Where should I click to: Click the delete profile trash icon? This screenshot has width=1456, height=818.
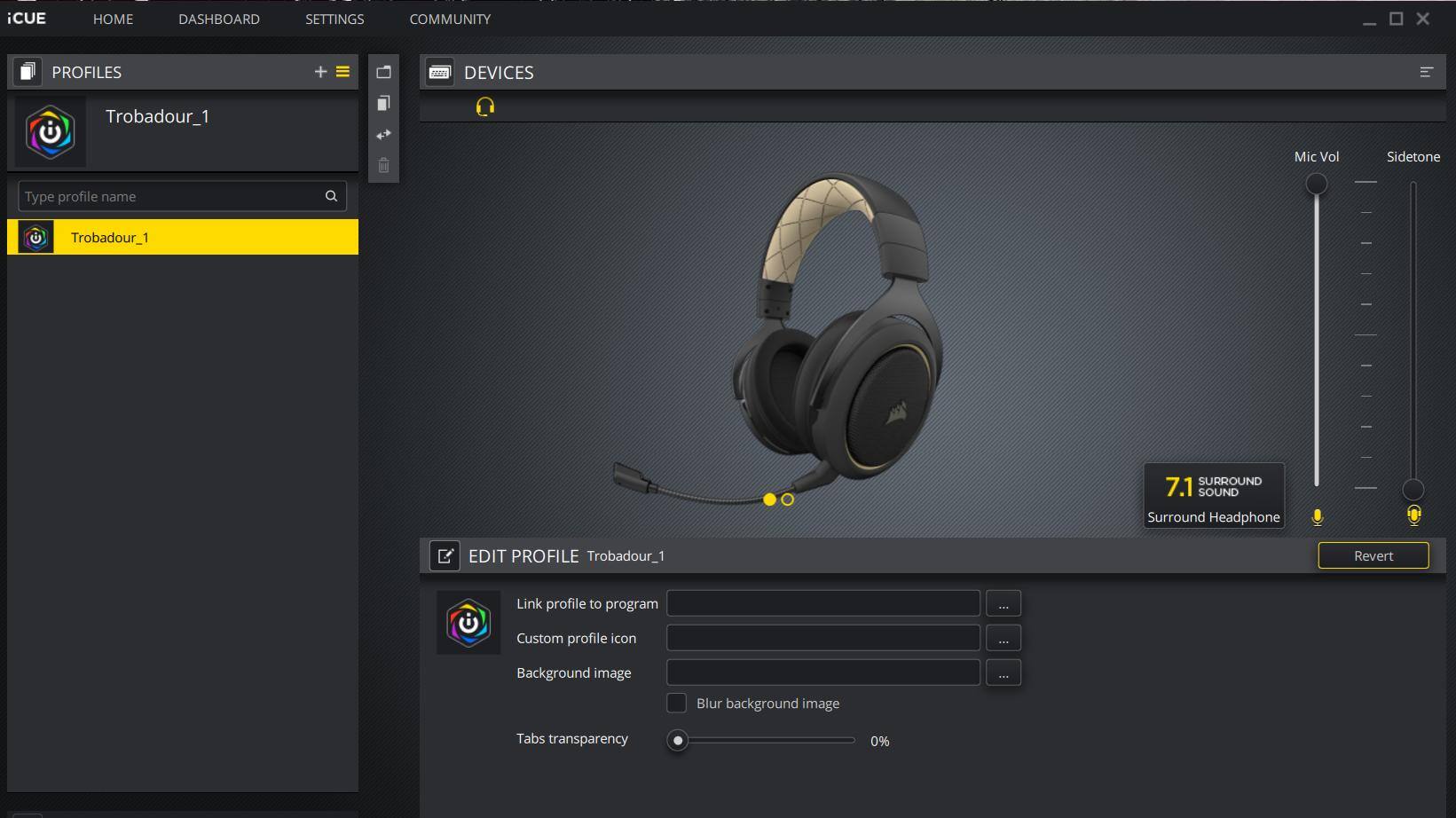(383, 165)
